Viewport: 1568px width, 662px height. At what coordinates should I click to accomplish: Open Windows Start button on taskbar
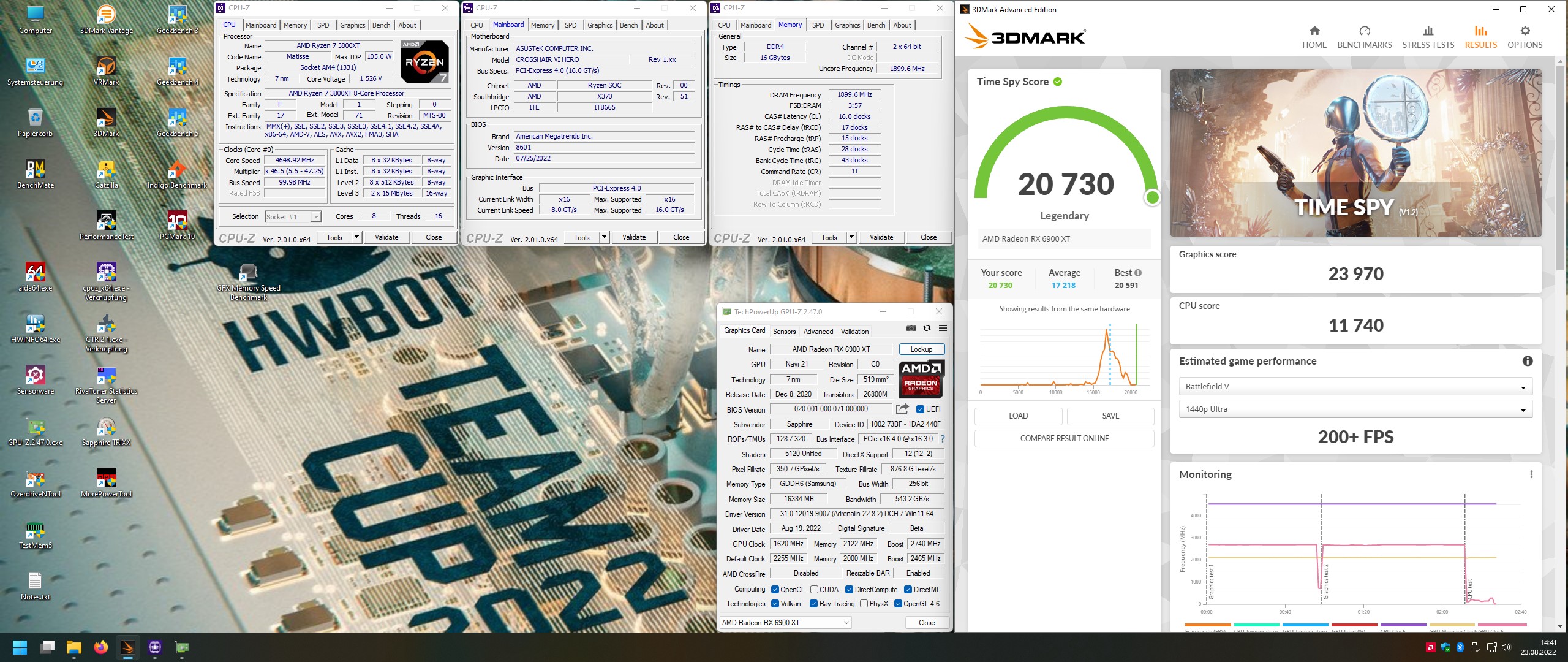click(x=20, y=647)
